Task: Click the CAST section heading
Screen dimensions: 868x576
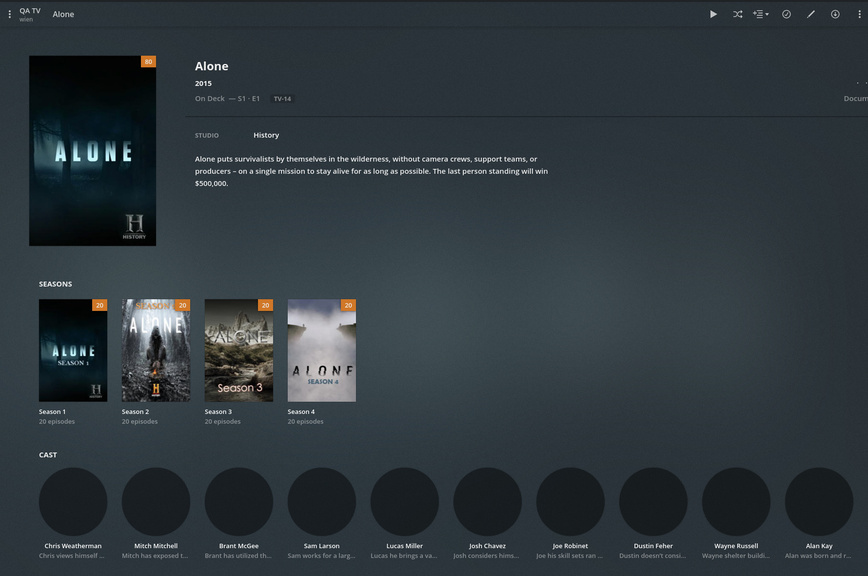Action: click(x=48, y=455)
